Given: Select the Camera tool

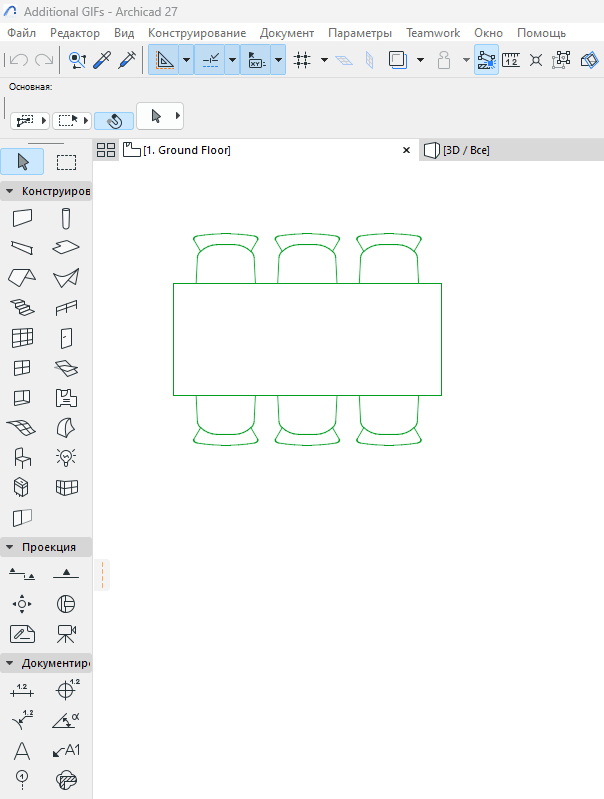Looking at the screenshot, I should [x=66, y=634].
